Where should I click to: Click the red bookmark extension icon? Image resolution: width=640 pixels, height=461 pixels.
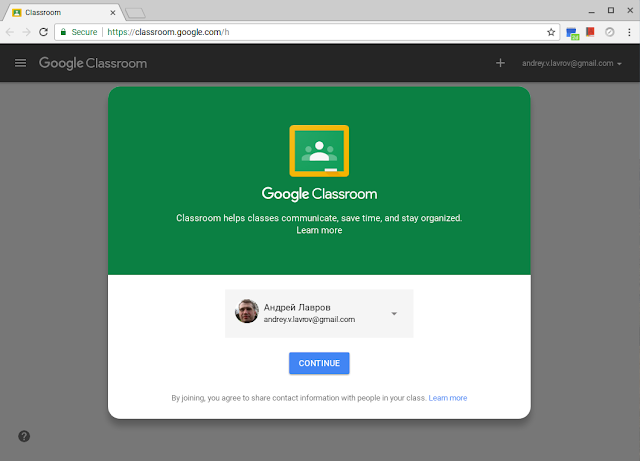590,32
